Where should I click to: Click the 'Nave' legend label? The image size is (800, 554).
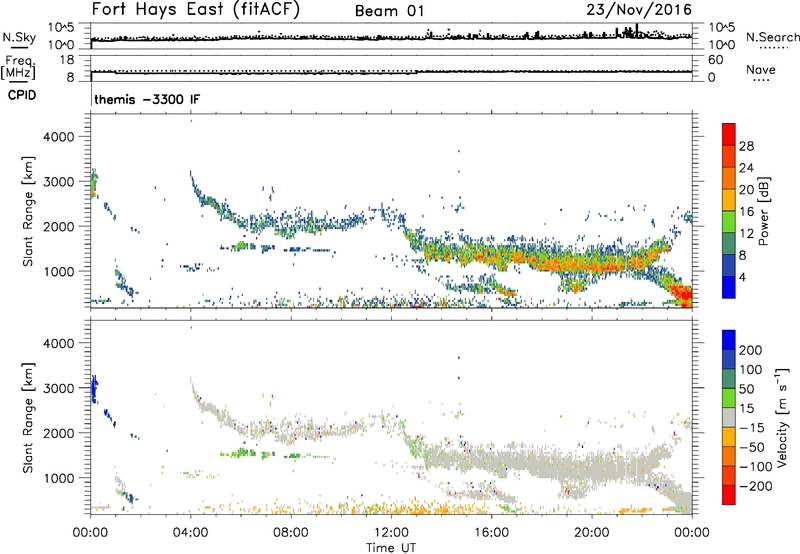coord(761,69)
